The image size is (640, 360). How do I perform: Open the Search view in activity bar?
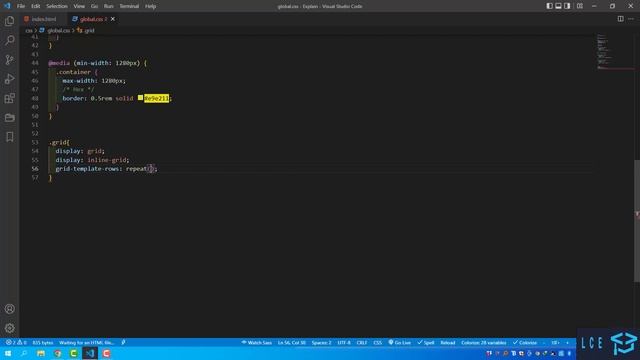pyautogui.click(x=9, y=40)
